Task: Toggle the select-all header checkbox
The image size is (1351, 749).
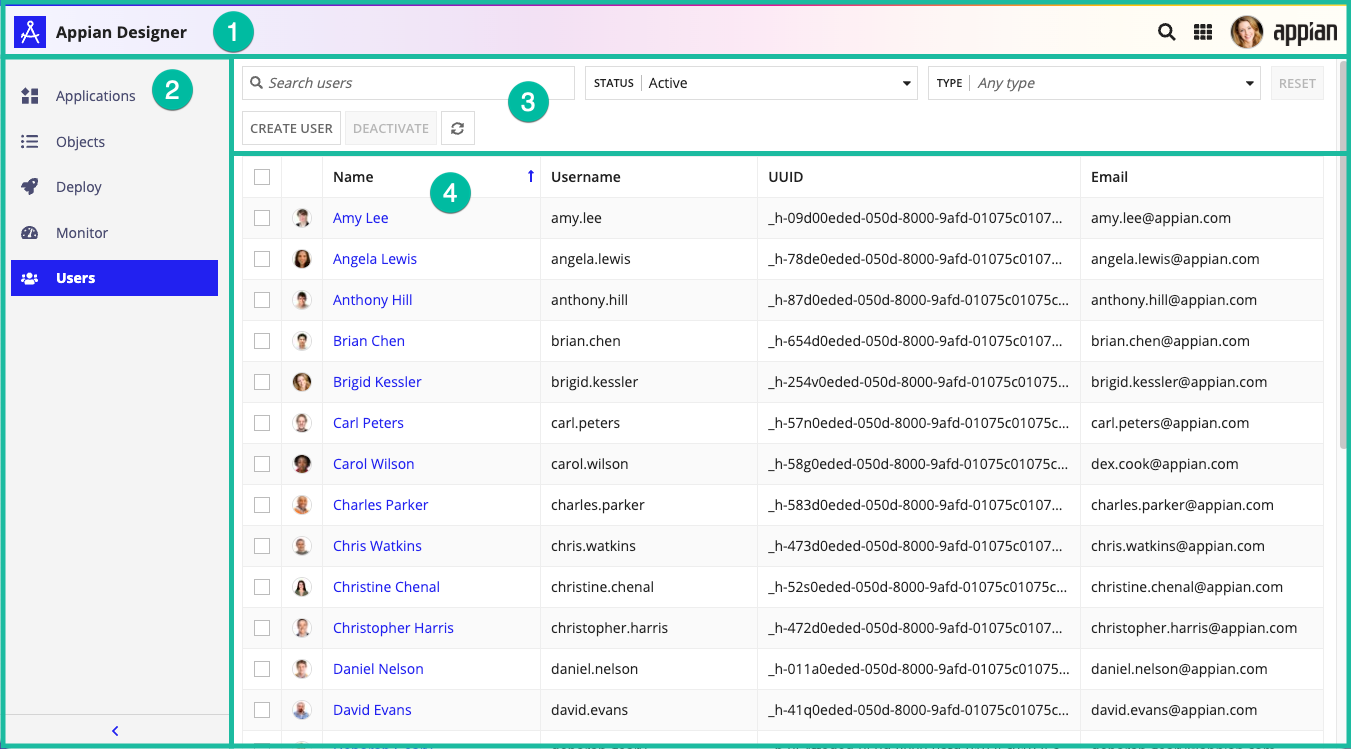Action: (262, 177)
